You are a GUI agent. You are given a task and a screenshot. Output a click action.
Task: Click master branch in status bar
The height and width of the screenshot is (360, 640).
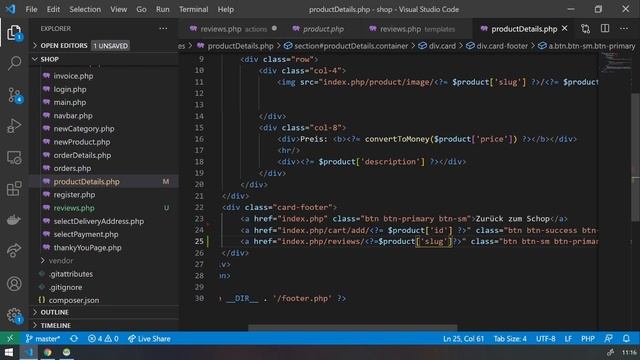click(43, 339)
